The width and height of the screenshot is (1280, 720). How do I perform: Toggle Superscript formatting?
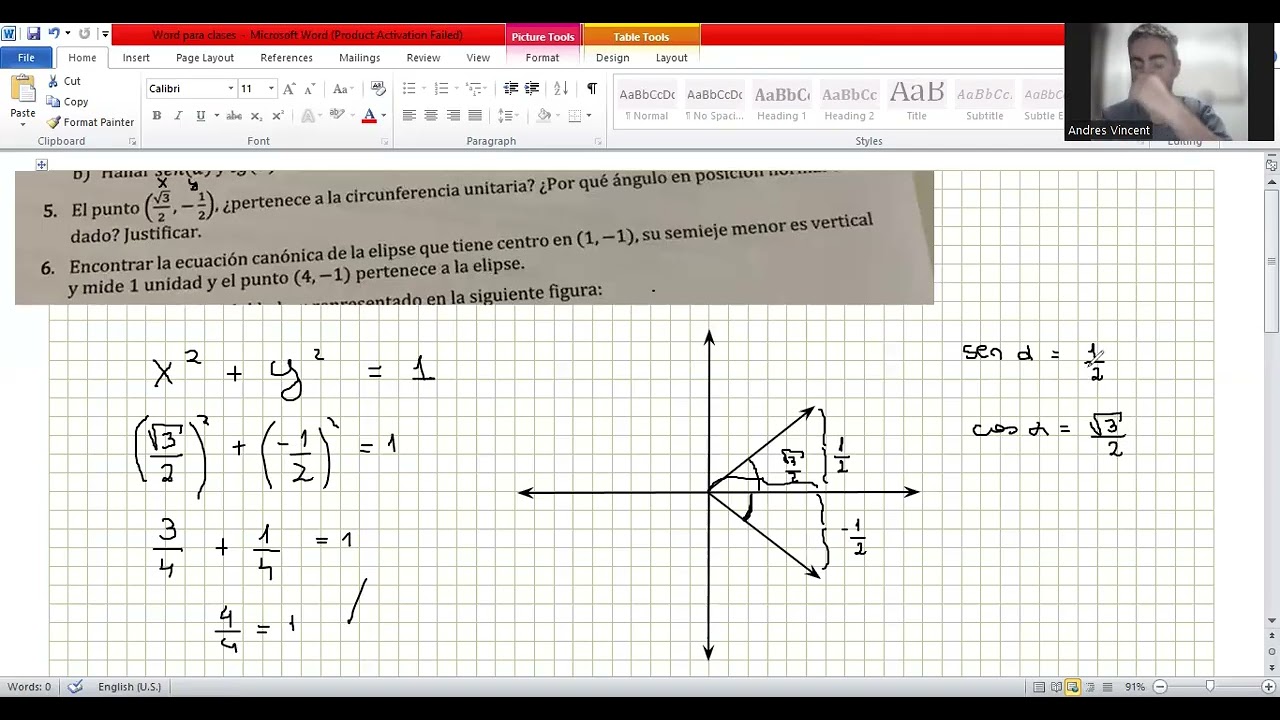278,116
